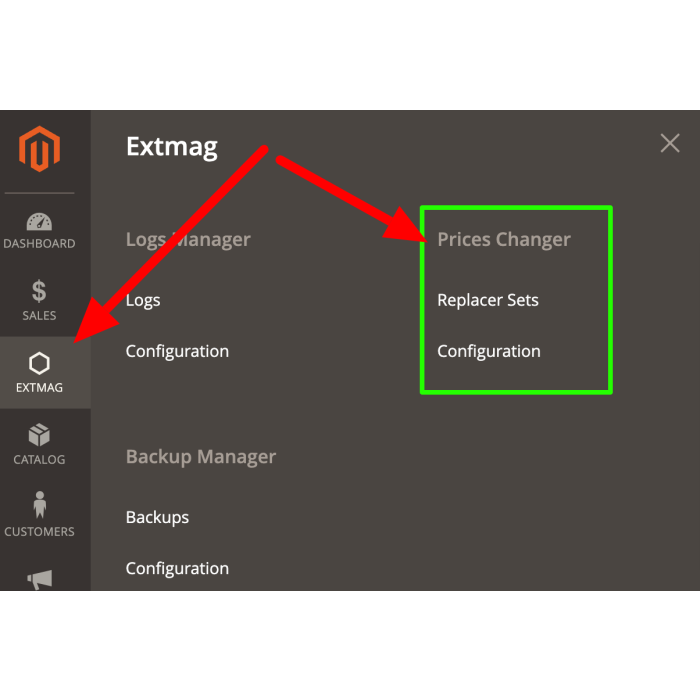Image resolution: width=700 pixels, height=700 pixels.
Task: Click the Prices Changer section heading
Action: [504, 240]
